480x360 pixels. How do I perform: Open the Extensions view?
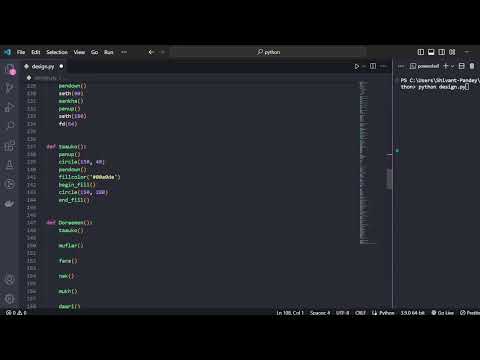[x=10, y=146]
